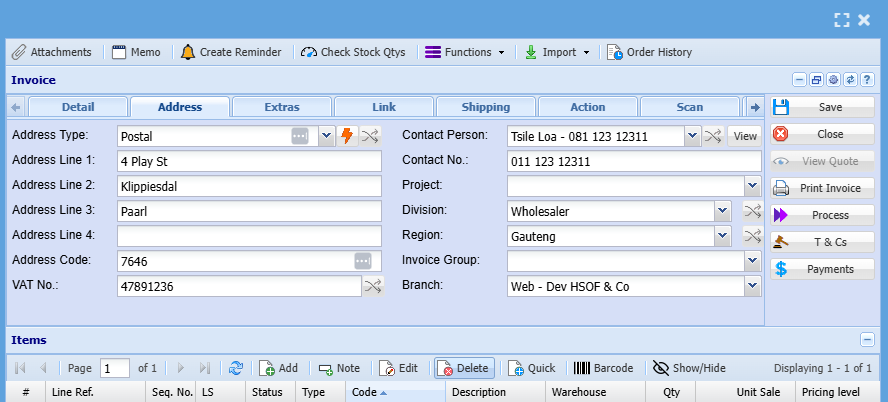Click the Print Invoice button
Image resolution: width=888 pixels, height=402 pixels.
click(x=821, y=188)
